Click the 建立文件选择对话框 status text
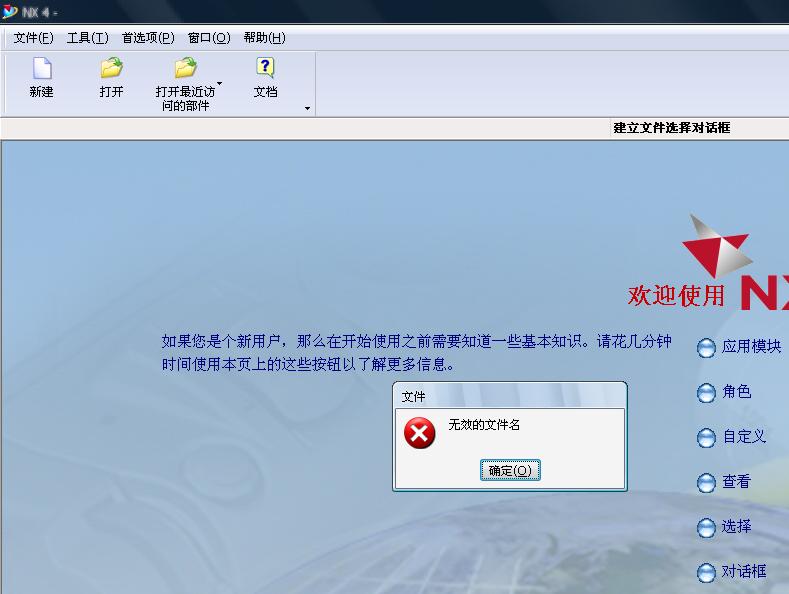Screen dimensions: 789x594 pos(672,128)
